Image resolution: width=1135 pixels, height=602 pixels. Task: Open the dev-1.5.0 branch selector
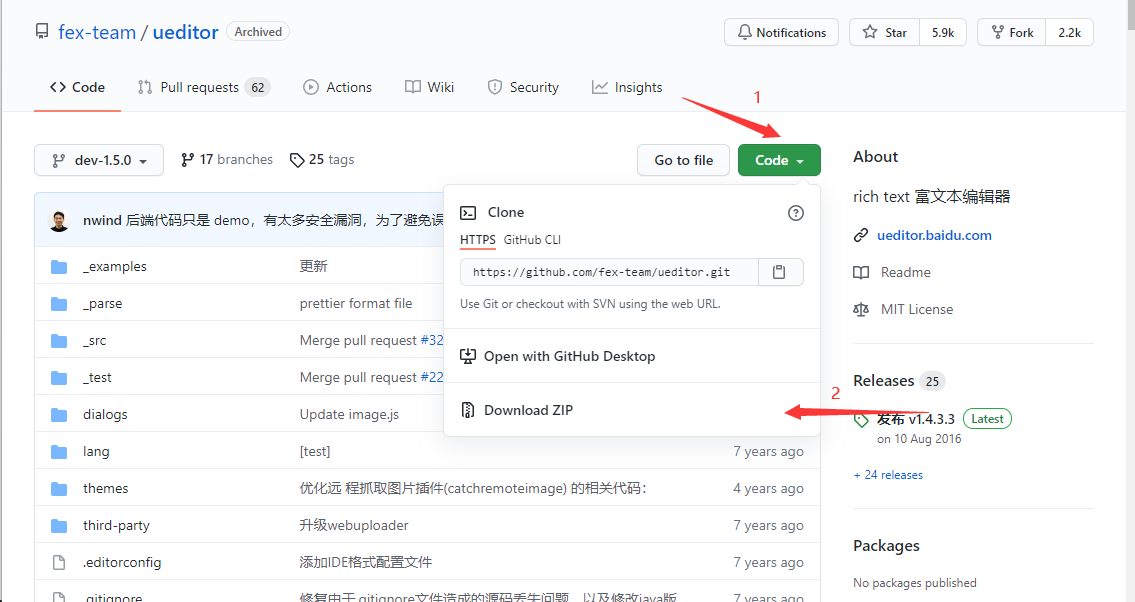[98, 159]
